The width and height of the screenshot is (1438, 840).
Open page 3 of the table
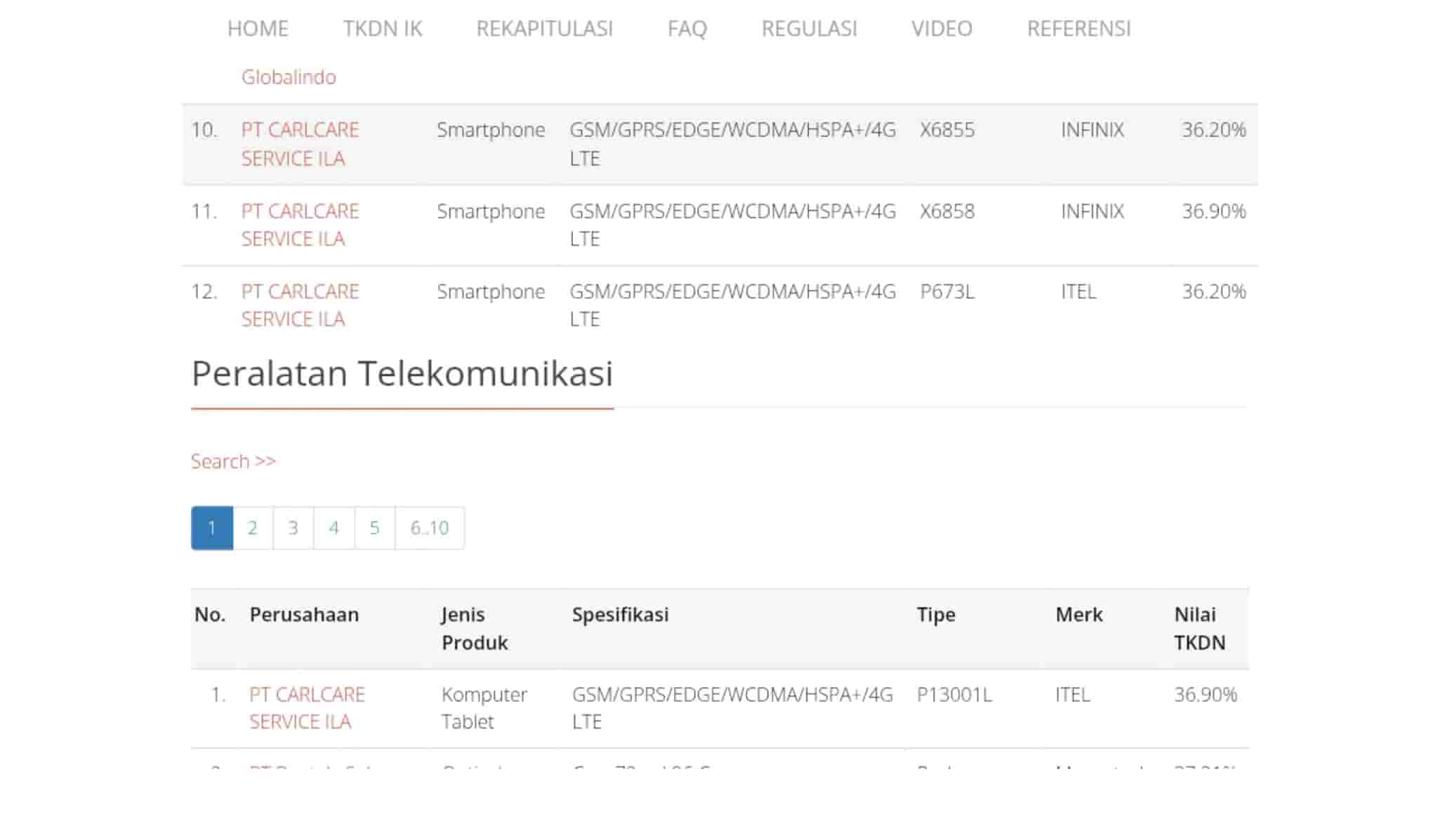pyautogui.click(x=293, y=528)
